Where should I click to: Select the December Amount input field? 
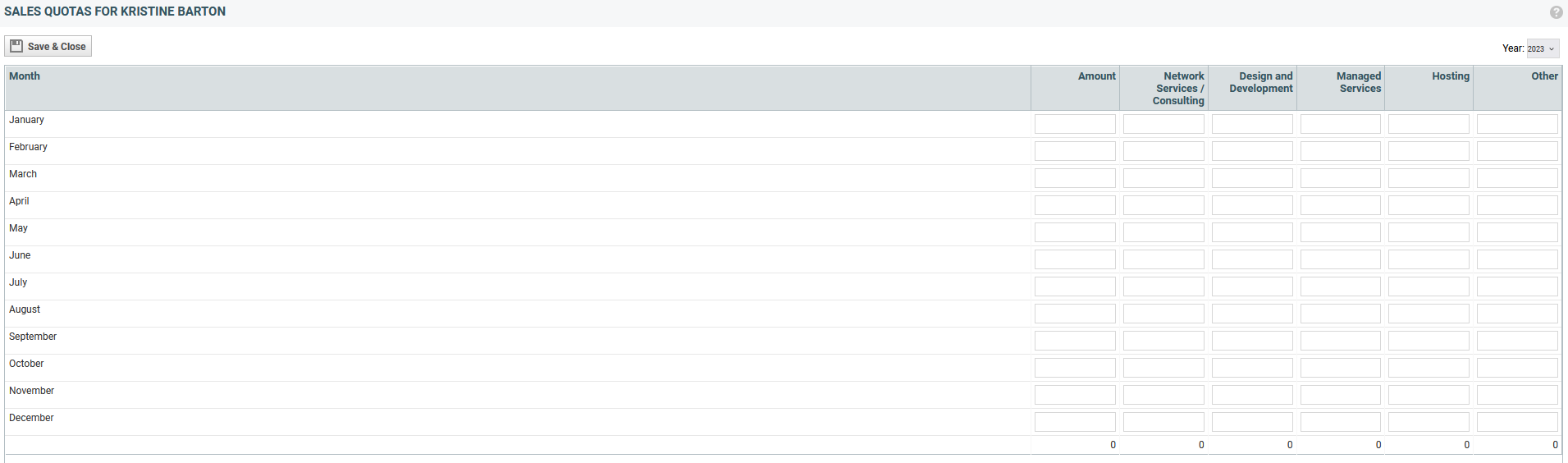click(x=1075, y=422)
